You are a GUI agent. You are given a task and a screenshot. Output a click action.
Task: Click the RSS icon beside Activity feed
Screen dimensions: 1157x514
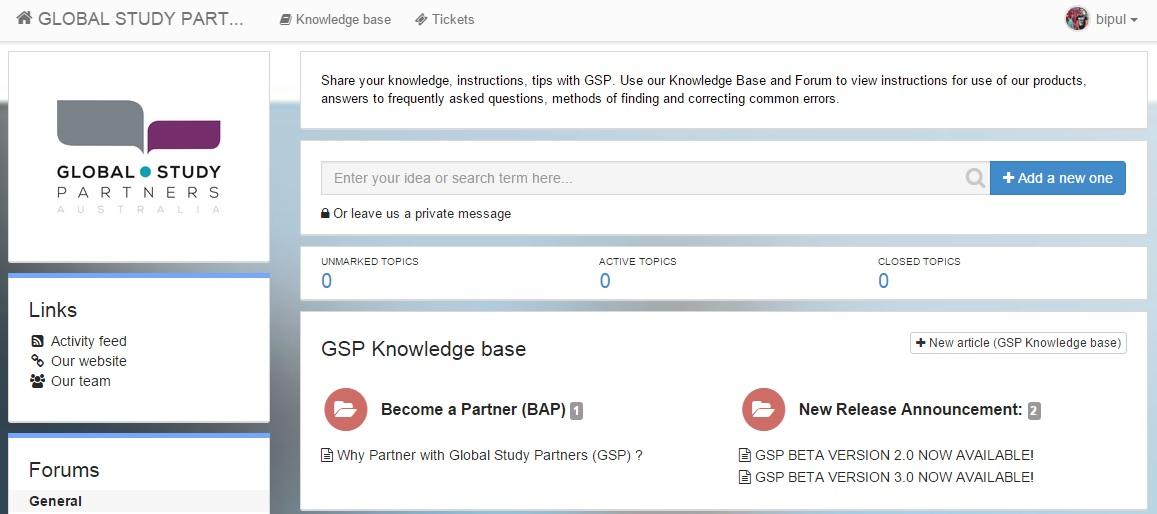pos(37,341)
